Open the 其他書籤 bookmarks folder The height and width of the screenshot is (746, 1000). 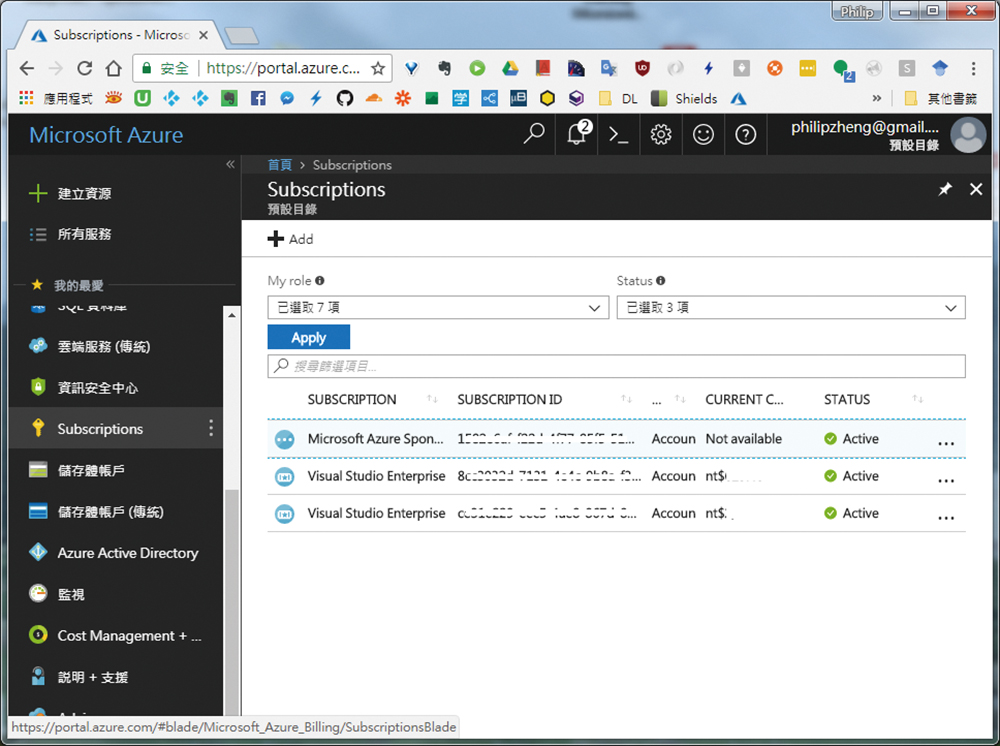pyautogui.click(x=941, y=98)
